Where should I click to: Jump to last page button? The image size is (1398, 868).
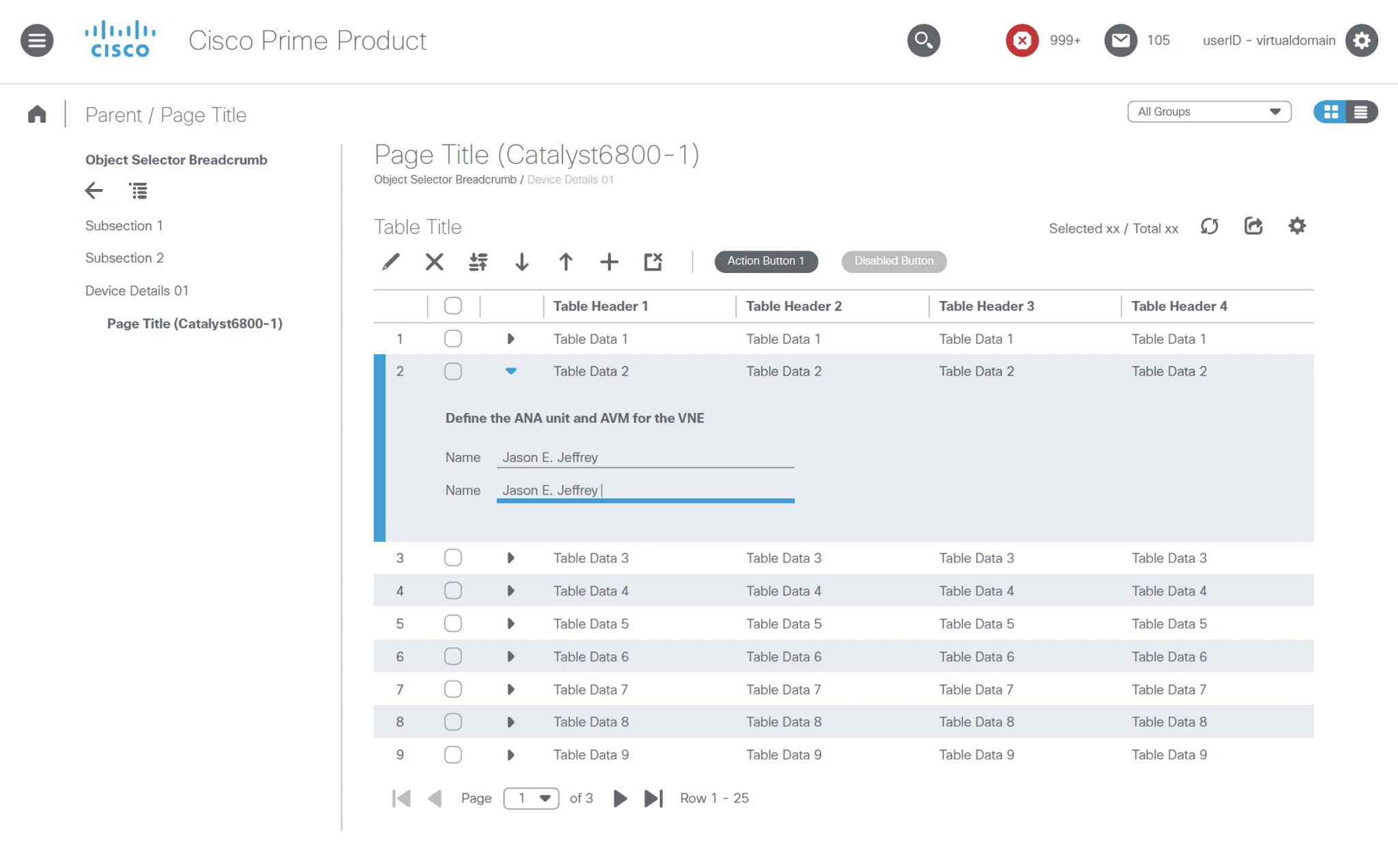[x=653, y=798]
